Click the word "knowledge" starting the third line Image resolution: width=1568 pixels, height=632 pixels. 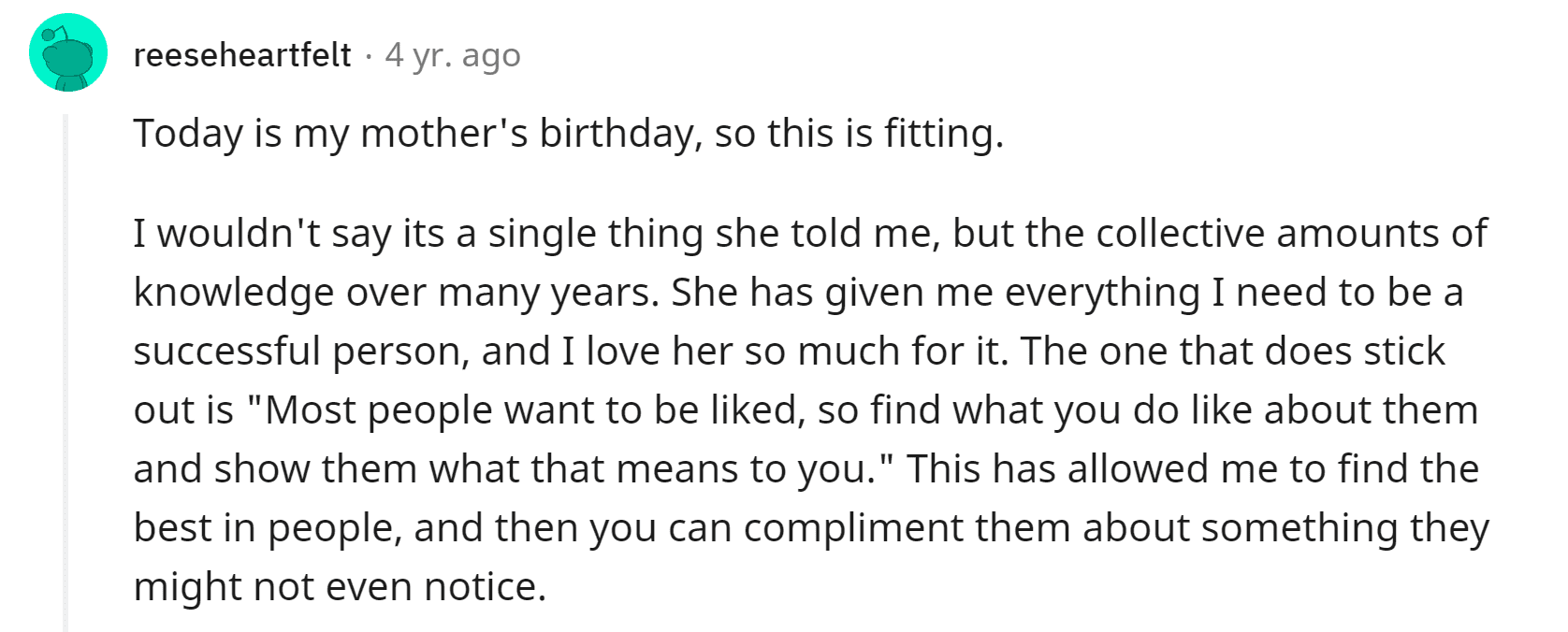(234, 293)
